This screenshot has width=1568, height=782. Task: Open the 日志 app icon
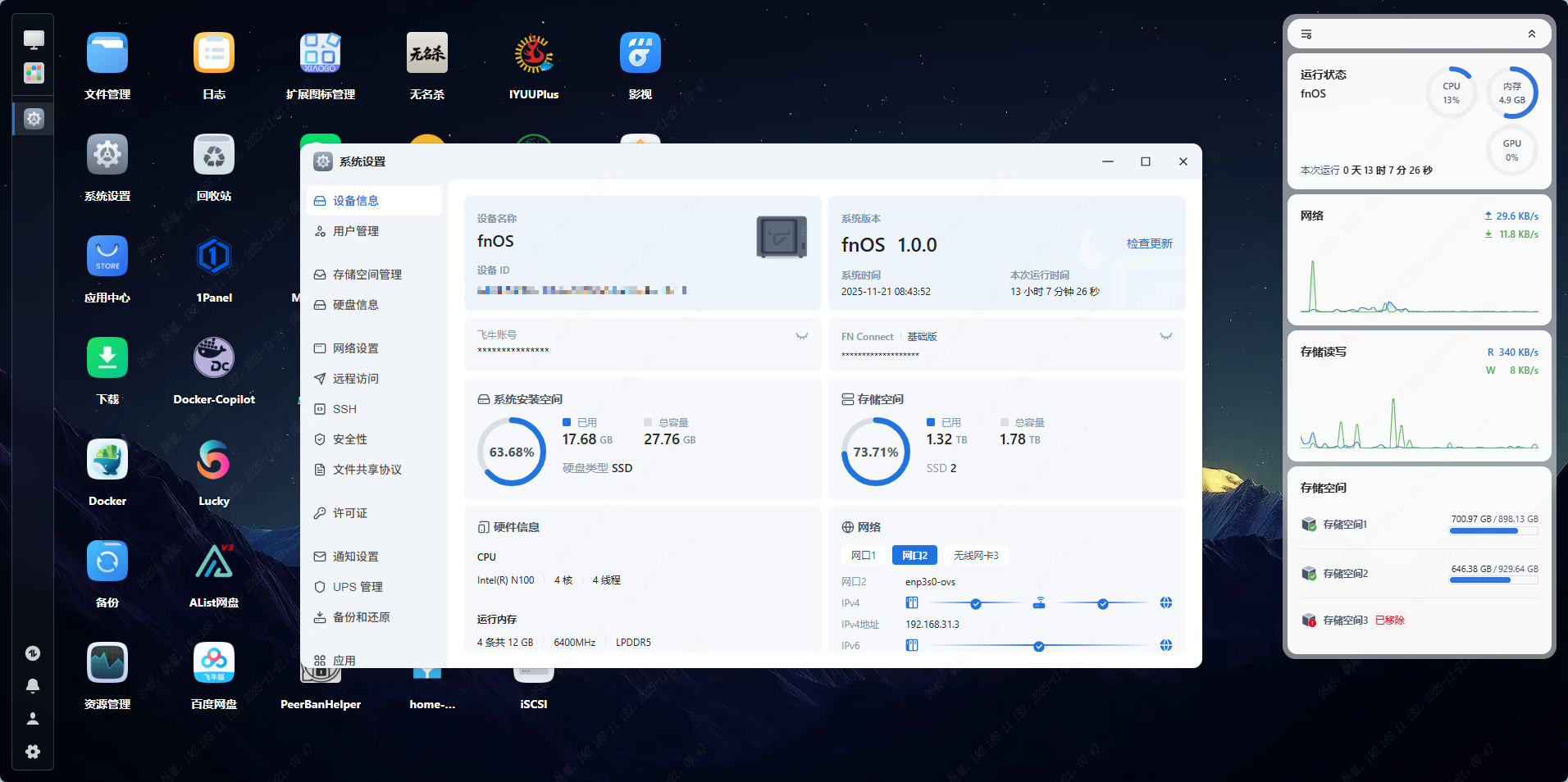(214, 53)
